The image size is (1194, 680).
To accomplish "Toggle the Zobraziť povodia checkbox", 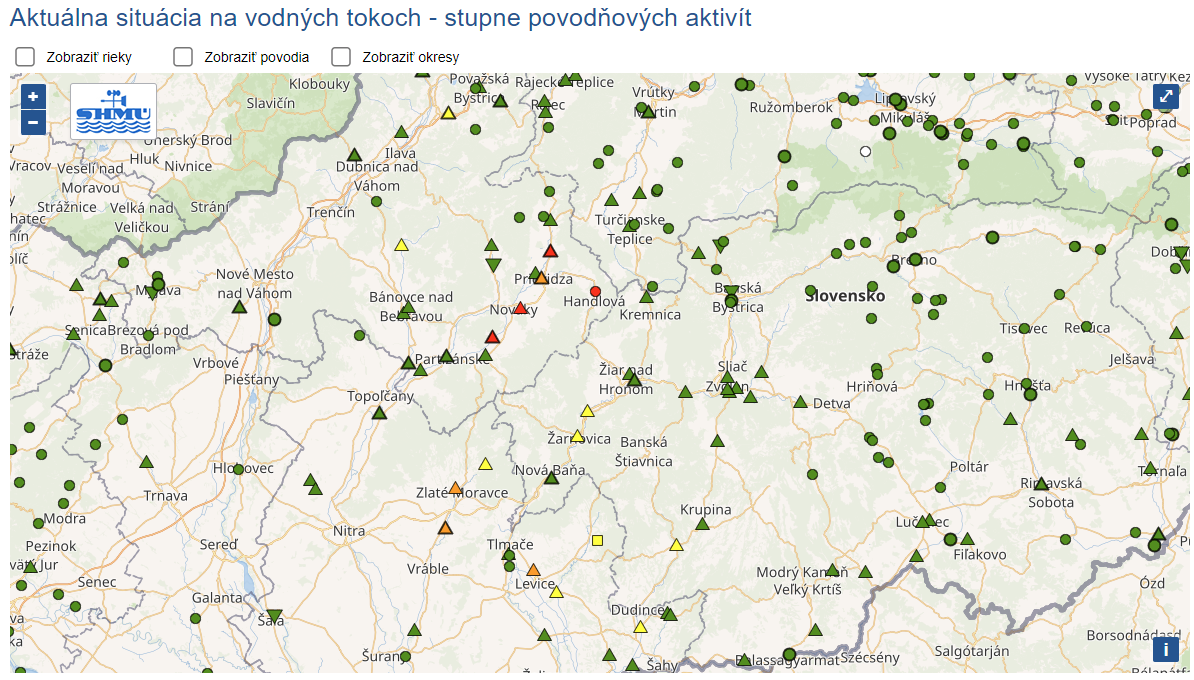I will click(x=183, y=57).
